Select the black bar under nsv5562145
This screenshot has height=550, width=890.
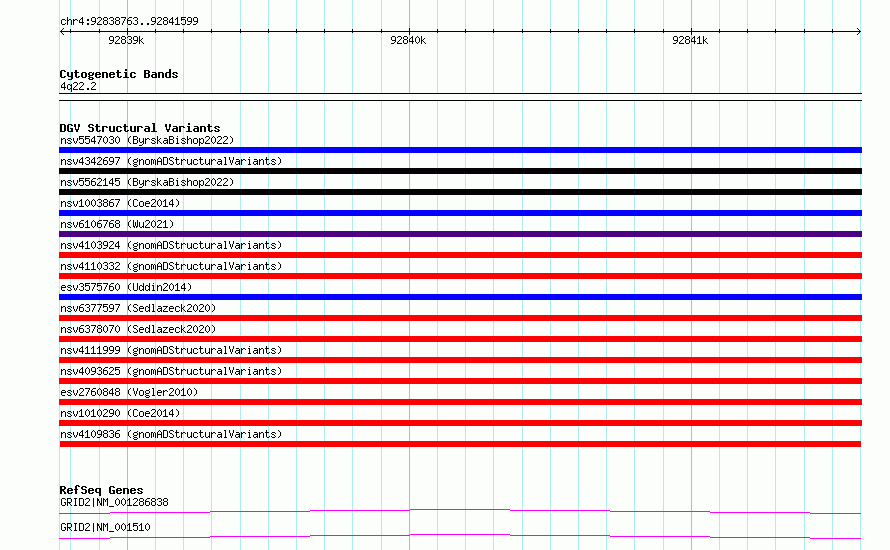[x=460, y=192]
